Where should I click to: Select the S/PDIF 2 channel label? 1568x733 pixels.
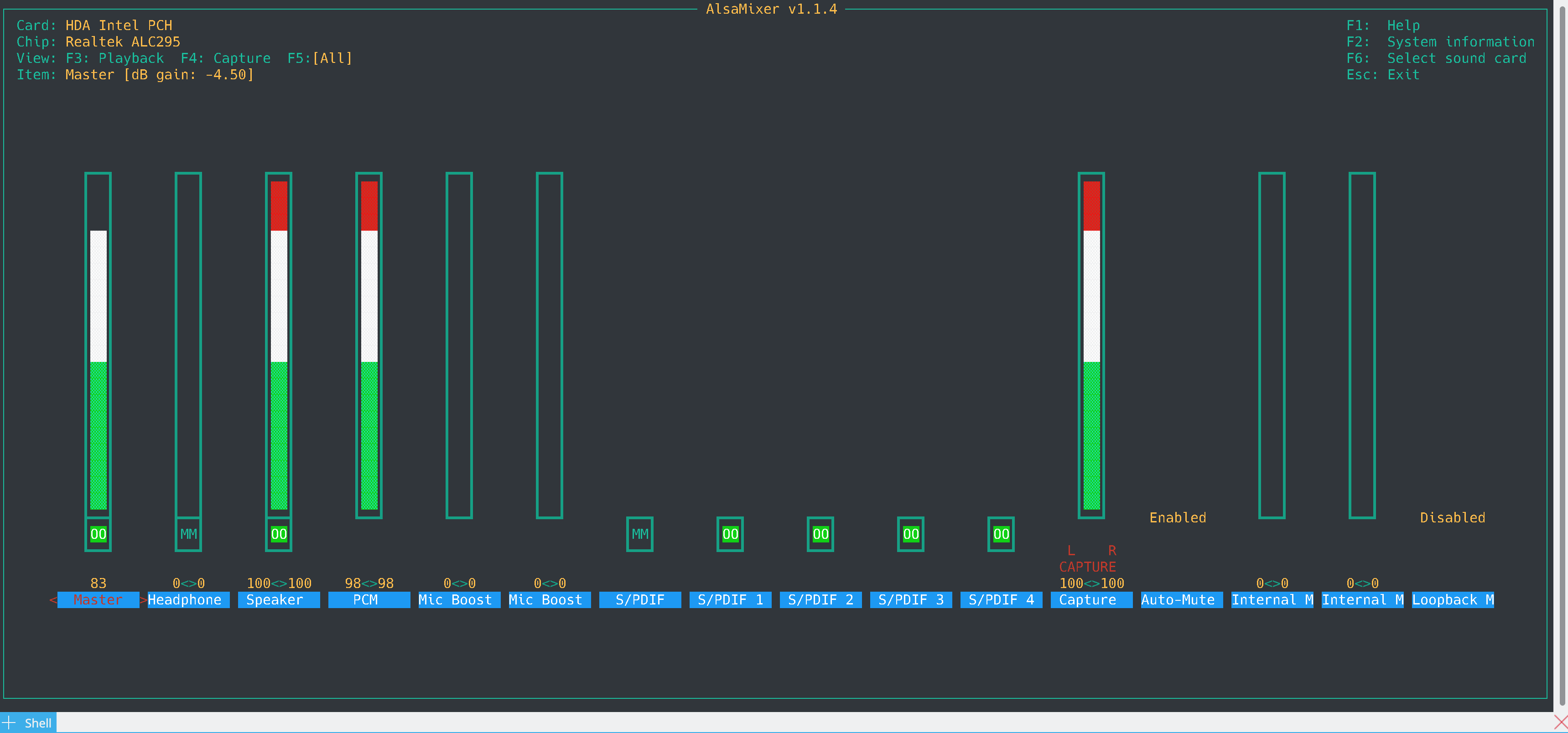[x=820, y=600]
